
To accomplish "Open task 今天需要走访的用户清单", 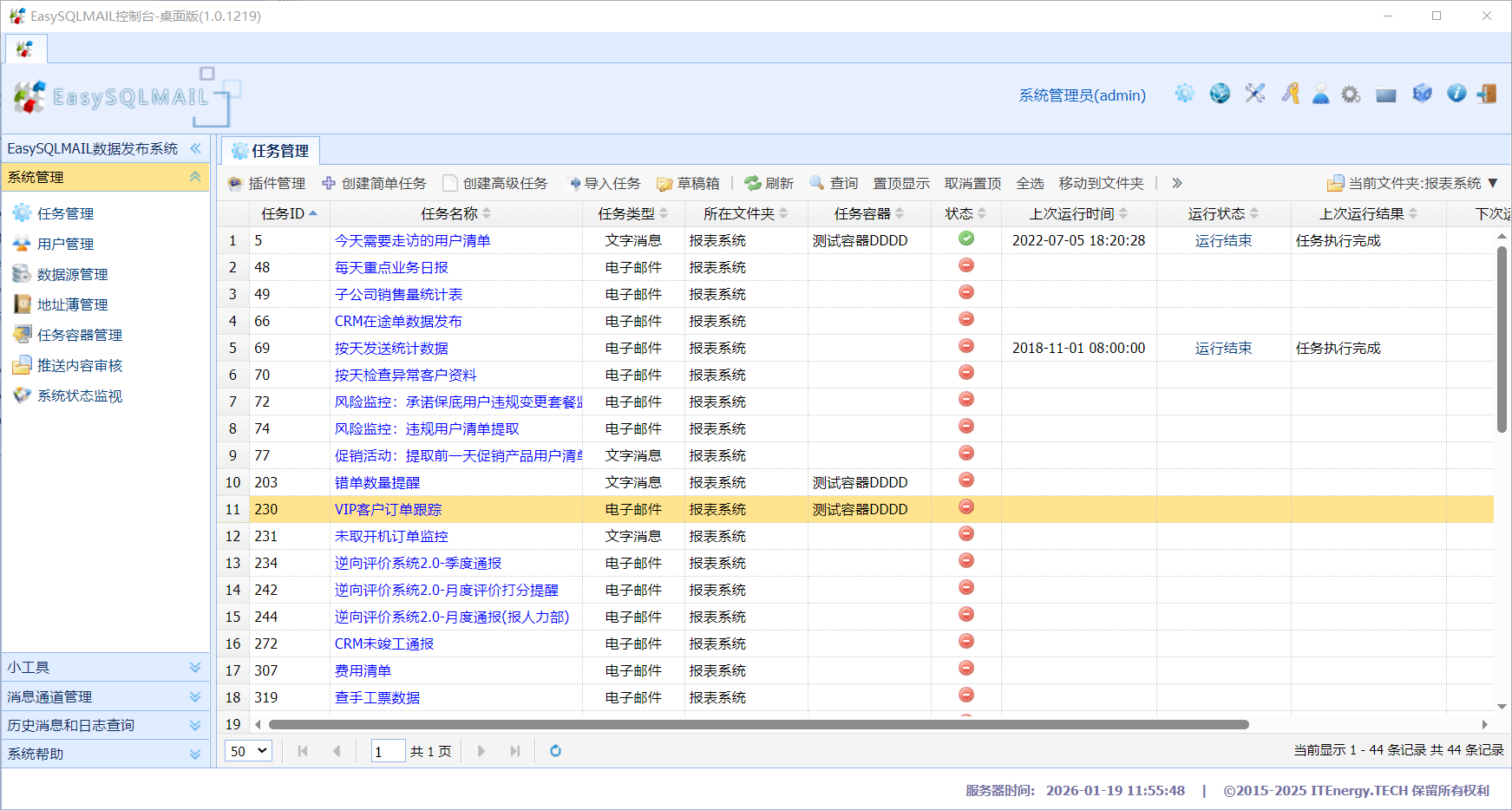I will [x=412, y=240].
